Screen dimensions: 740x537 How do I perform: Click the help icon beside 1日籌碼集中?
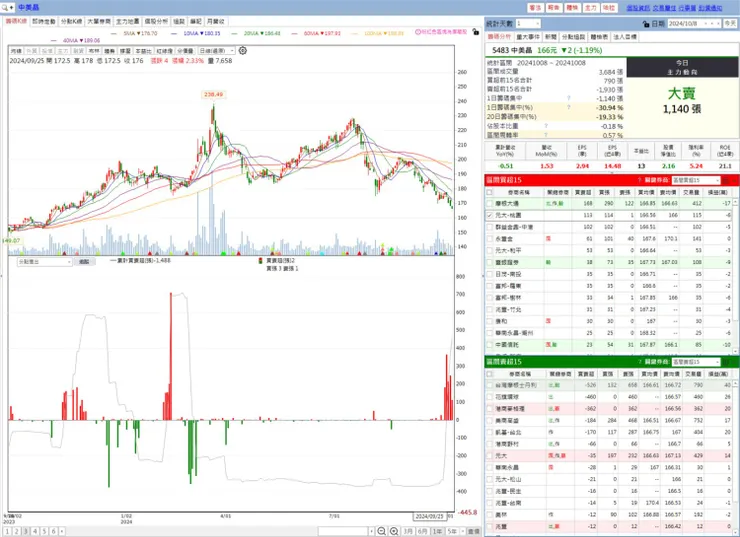[569, 98]
